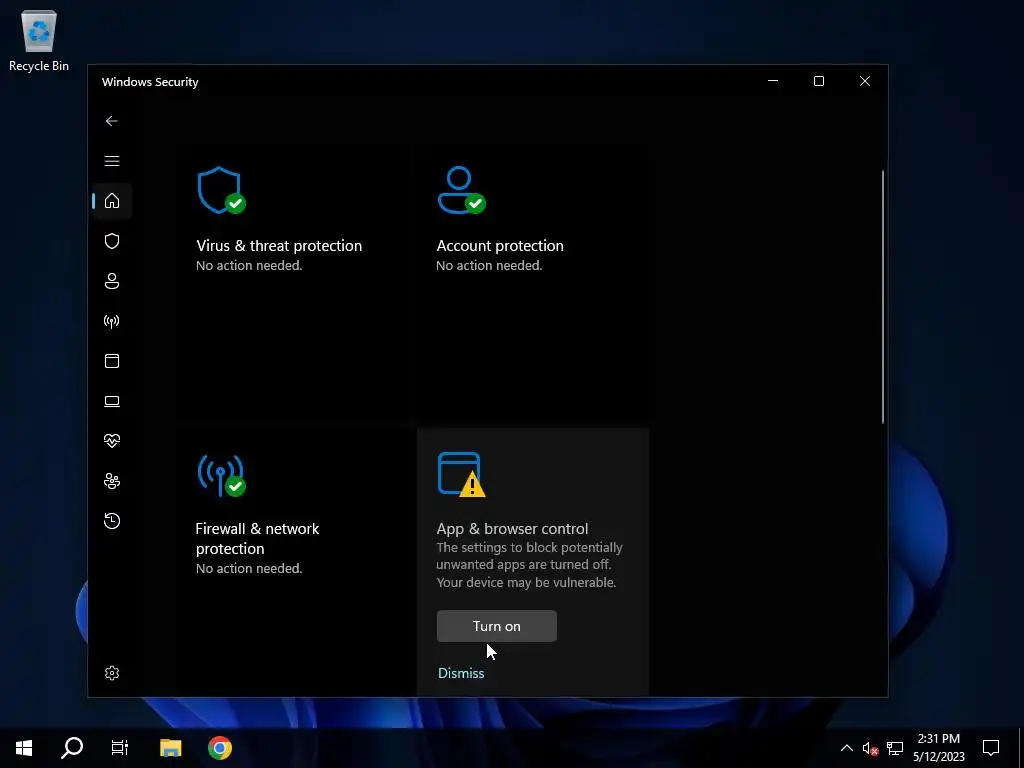
Task: Select the Home sidebar icon
Action: pos(112,200)
